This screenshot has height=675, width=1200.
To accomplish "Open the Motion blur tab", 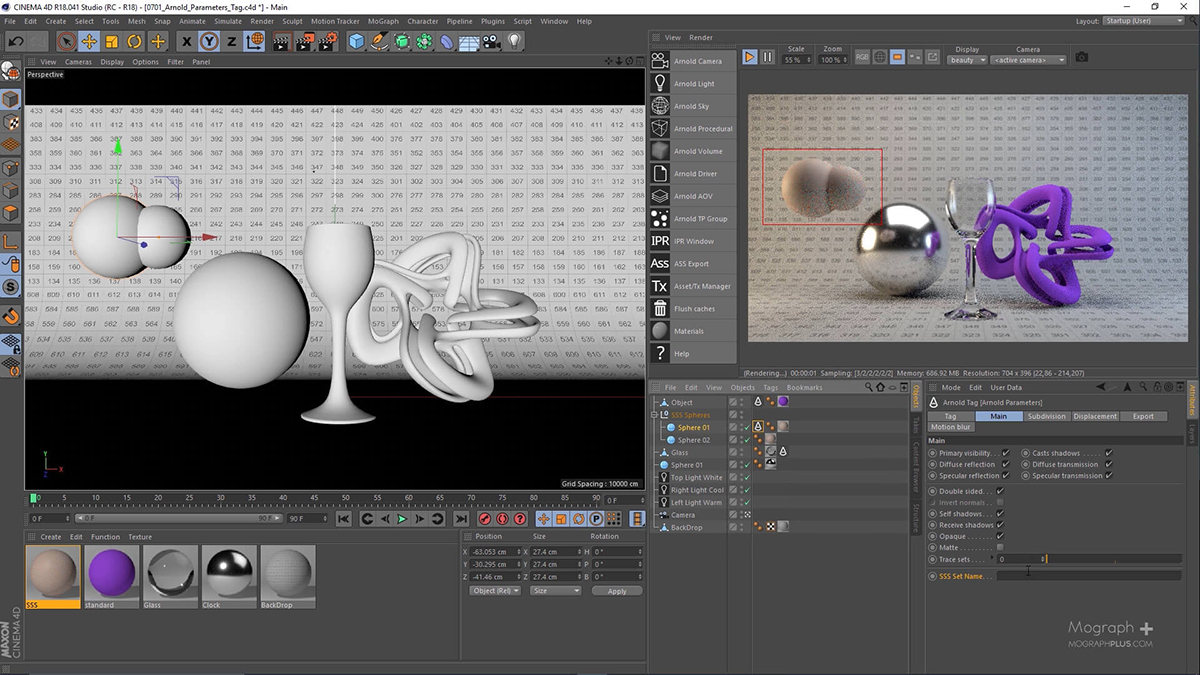I will [x=951, y=427].
